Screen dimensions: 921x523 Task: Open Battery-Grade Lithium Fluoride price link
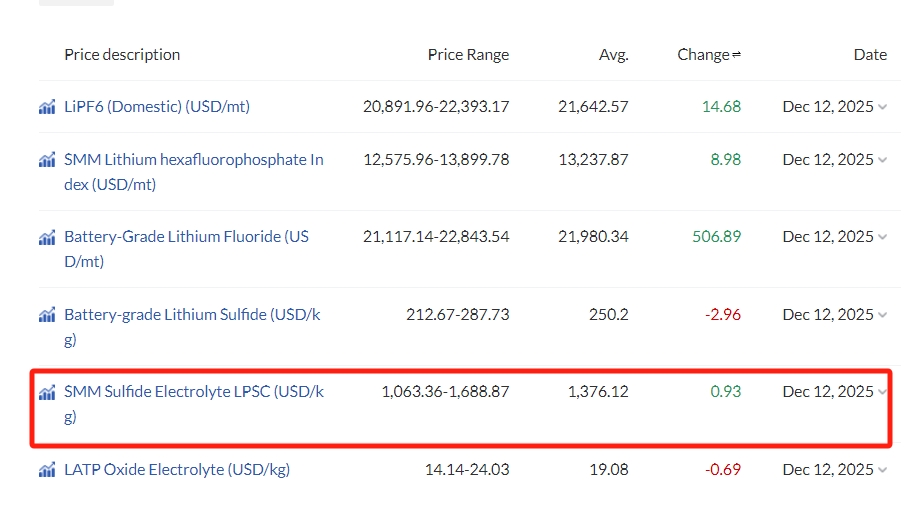pos(186,237)
